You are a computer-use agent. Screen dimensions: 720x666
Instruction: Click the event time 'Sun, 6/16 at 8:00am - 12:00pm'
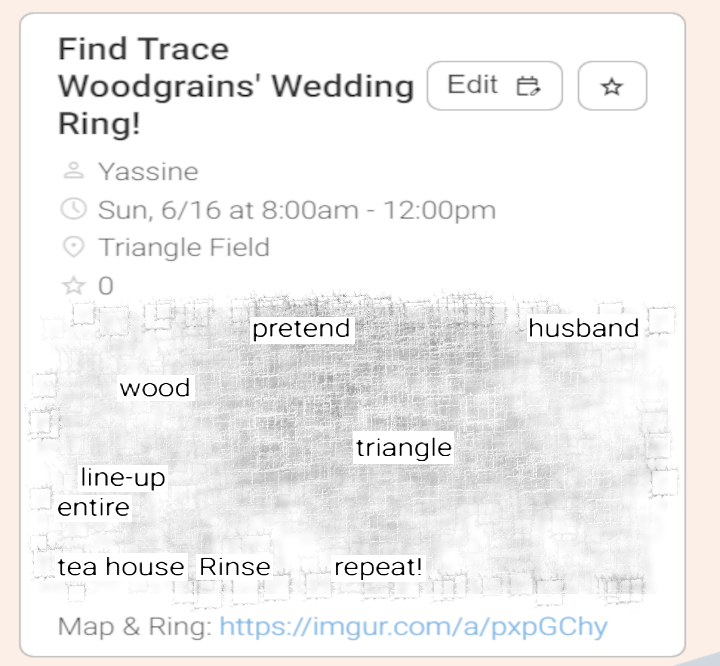click(296, 209)
